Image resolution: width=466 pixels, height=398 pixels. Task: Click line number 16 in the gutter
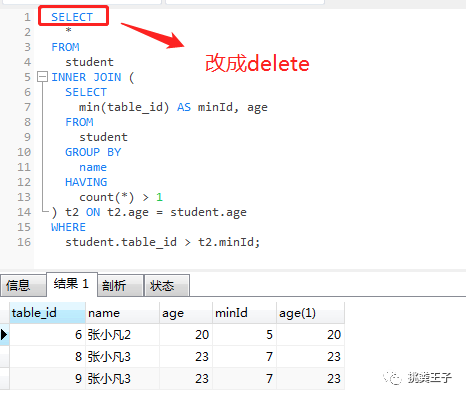[x=24, y=242]
